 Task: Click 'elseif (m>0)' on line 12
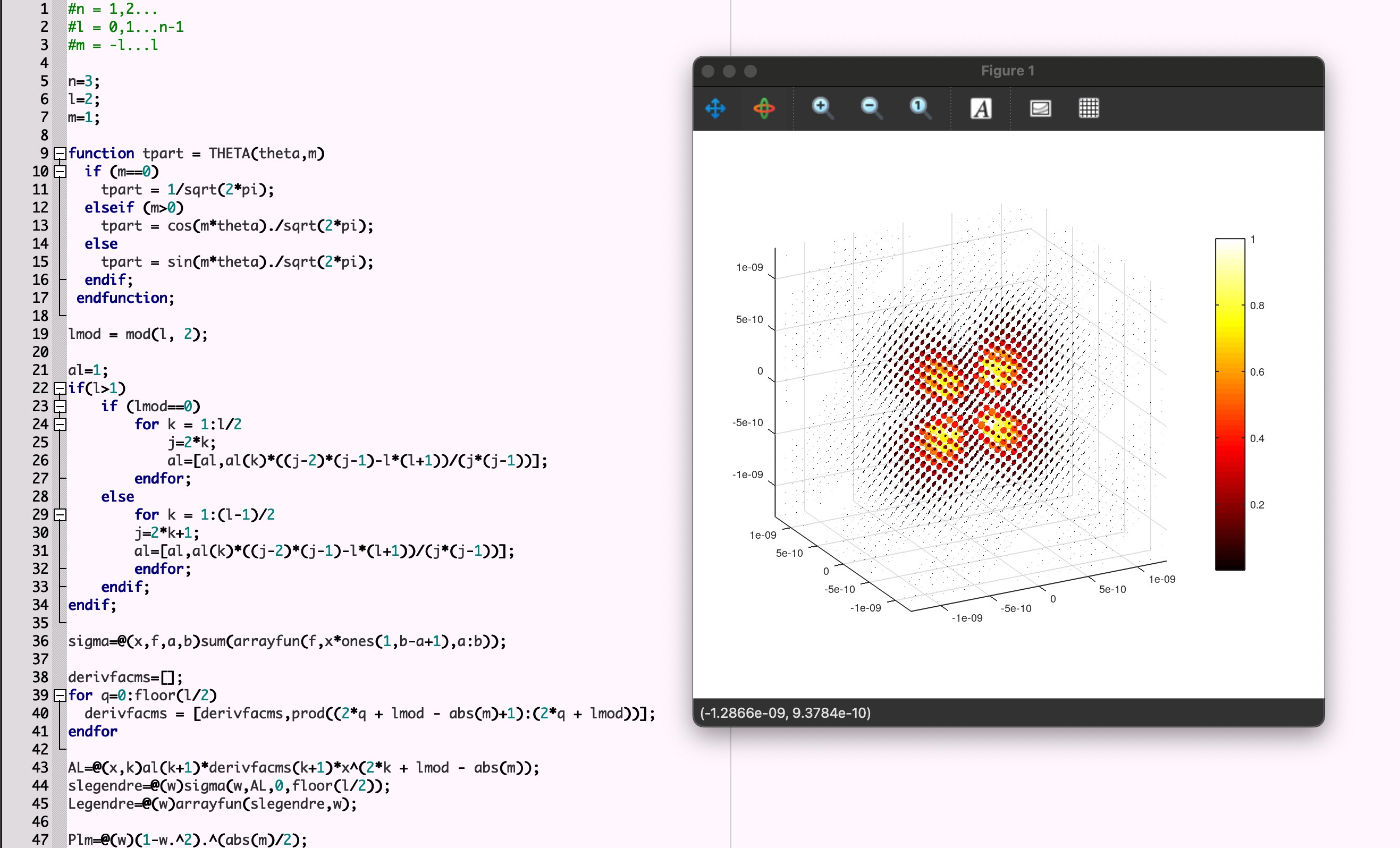click(134, 208)
